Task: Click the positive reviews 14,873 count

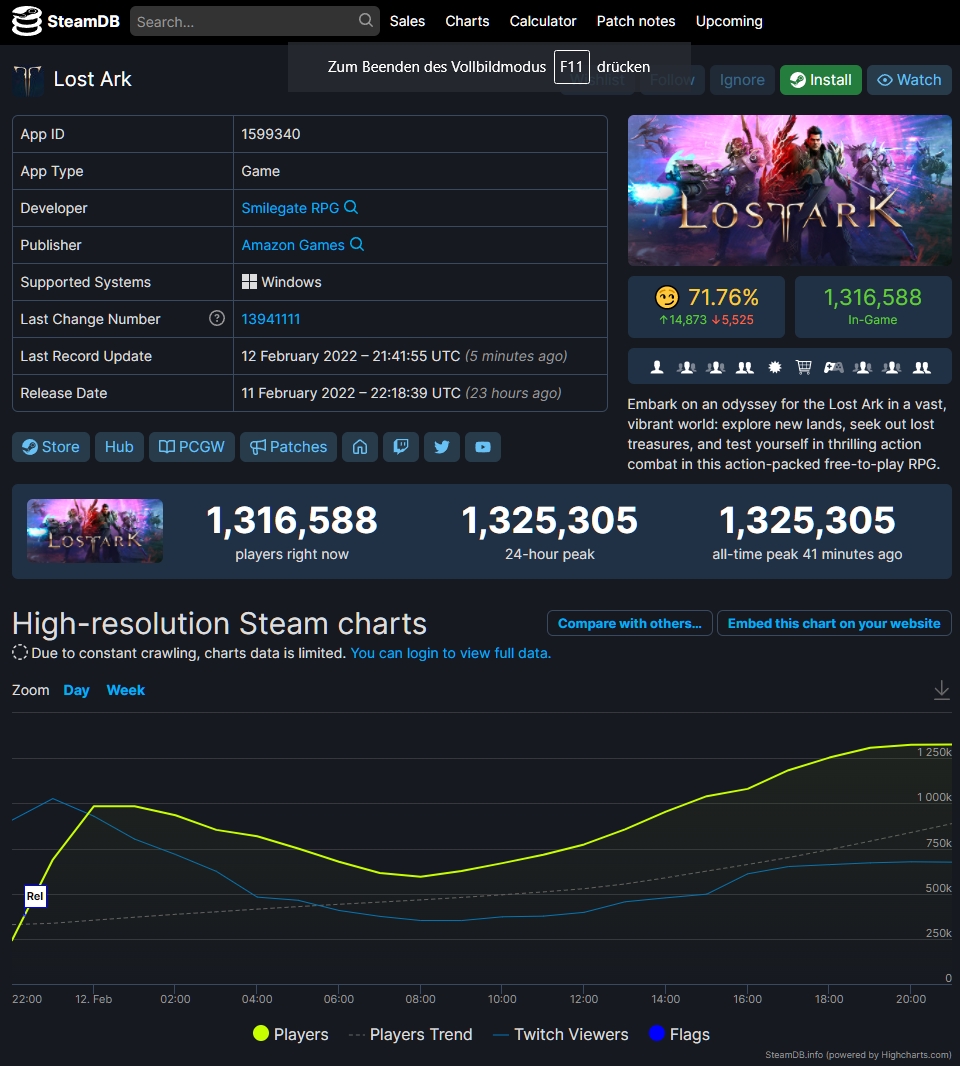Action: [x=683, y=320]
